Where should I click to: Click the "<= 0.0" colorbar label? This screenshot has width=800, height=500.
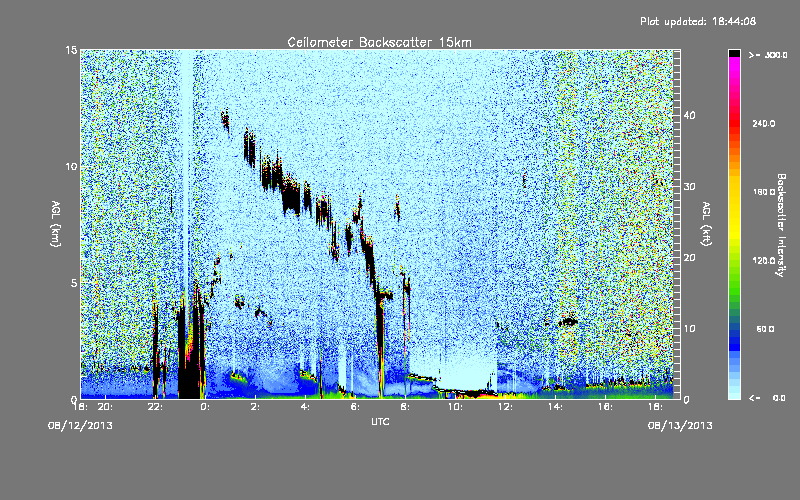(x=767, y=398)
